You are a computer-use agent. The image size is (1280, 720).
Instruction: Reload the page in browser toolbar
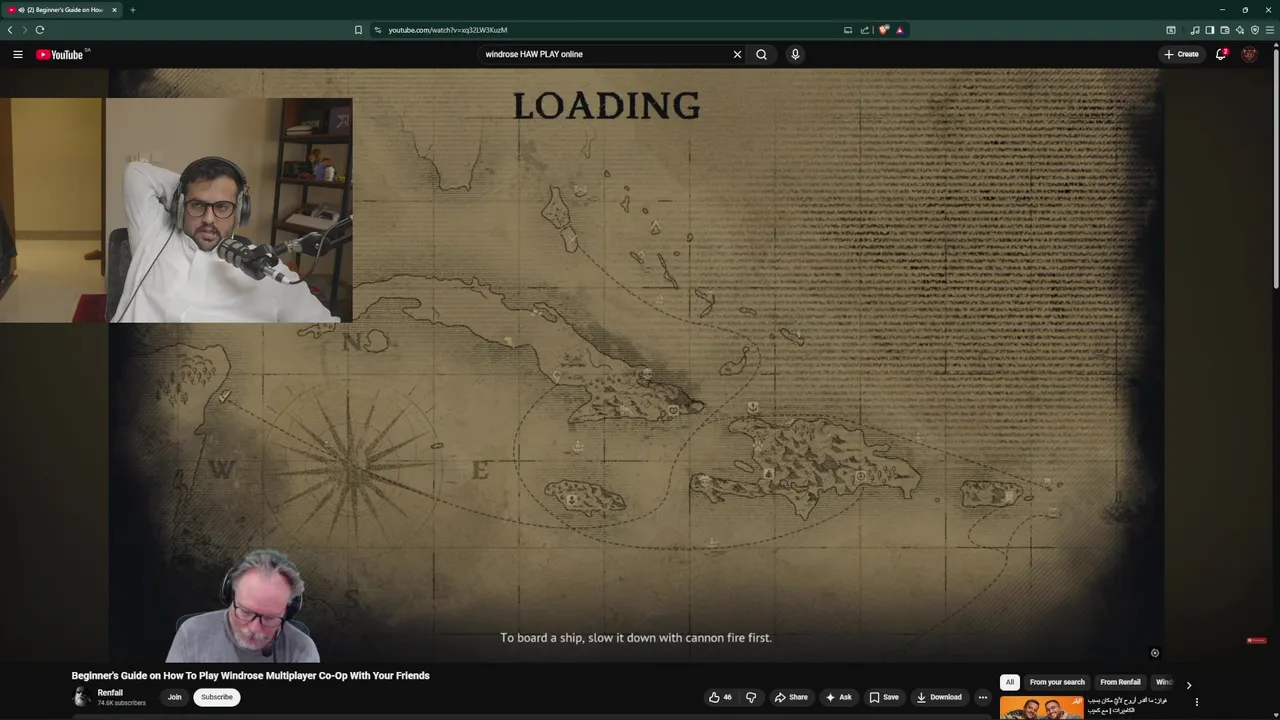(40, 30)
